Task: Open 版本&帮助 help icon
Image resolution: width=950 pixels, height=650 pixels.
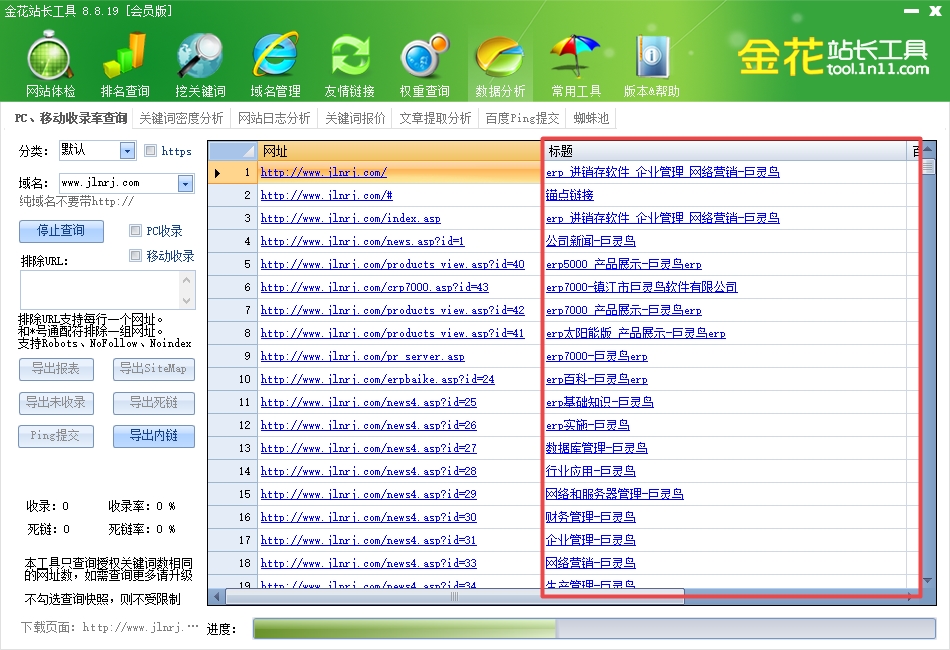Action: click(651, 63)
